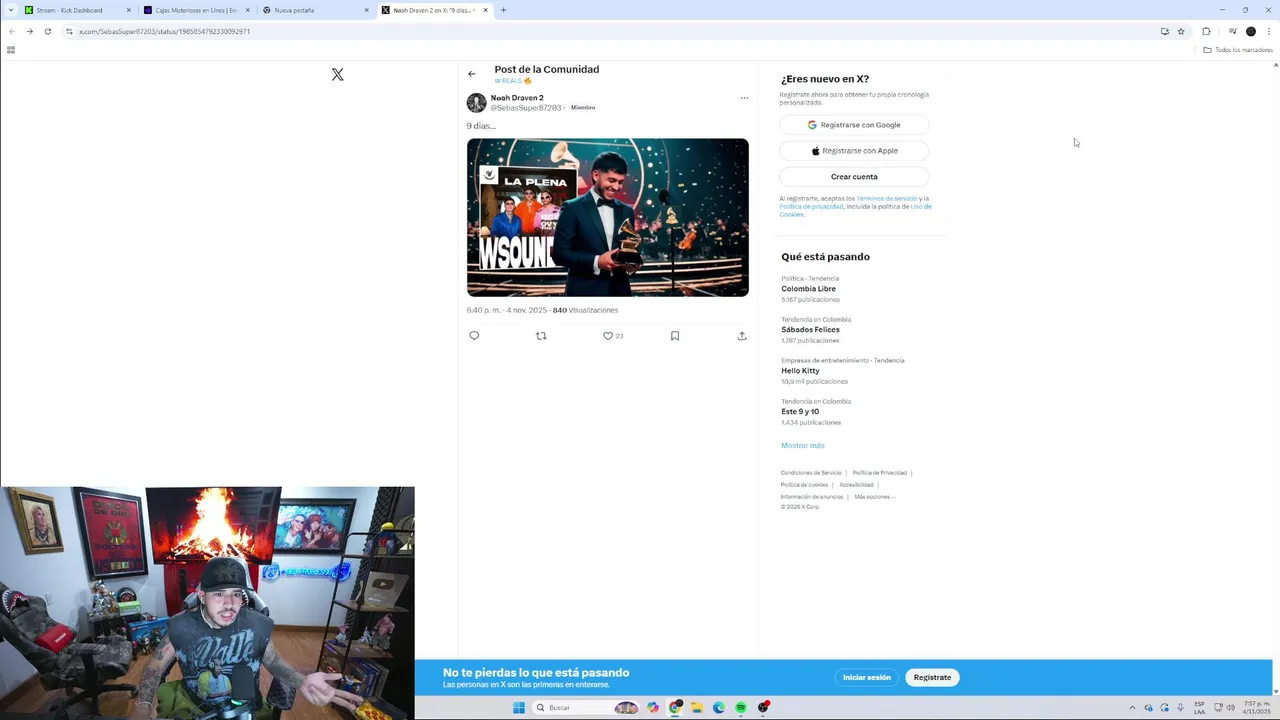The height and width of the screenshot is (720, 1280).
Task: Open the Política de privacidad signup link
Action: [812, 207]
